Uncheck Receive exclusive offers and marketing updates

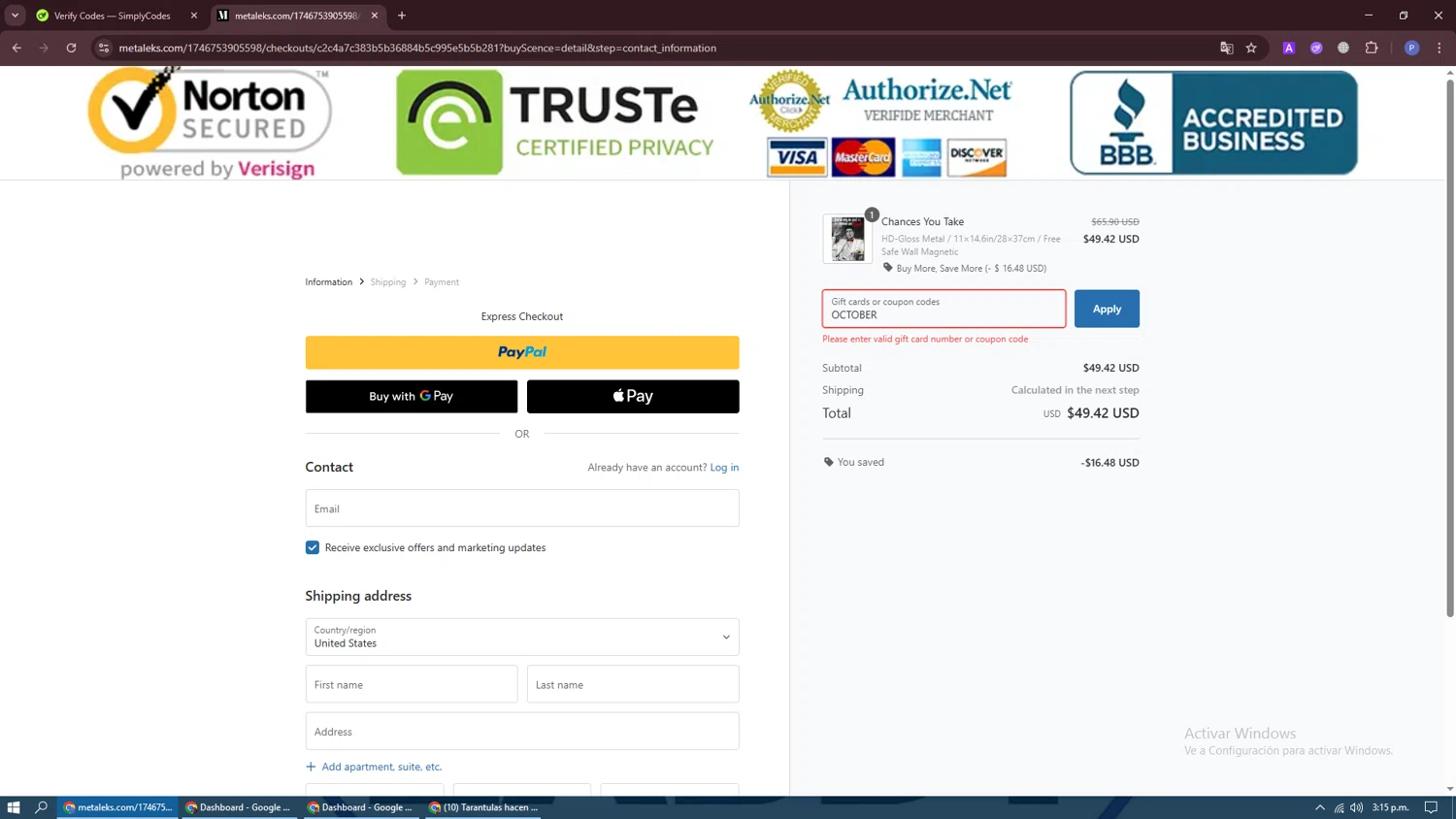click(x=313, y=547)
